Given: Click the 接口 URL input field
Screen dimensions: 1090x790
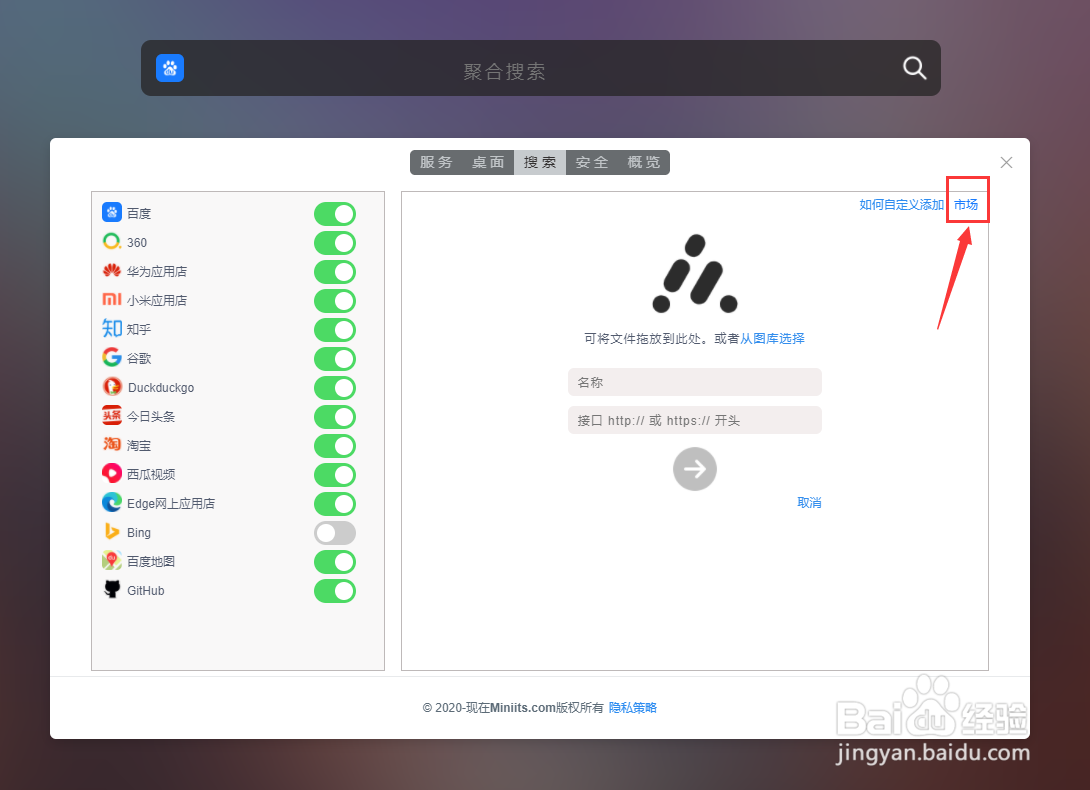Looking at the screenshot, I should [x=694, y=421].
